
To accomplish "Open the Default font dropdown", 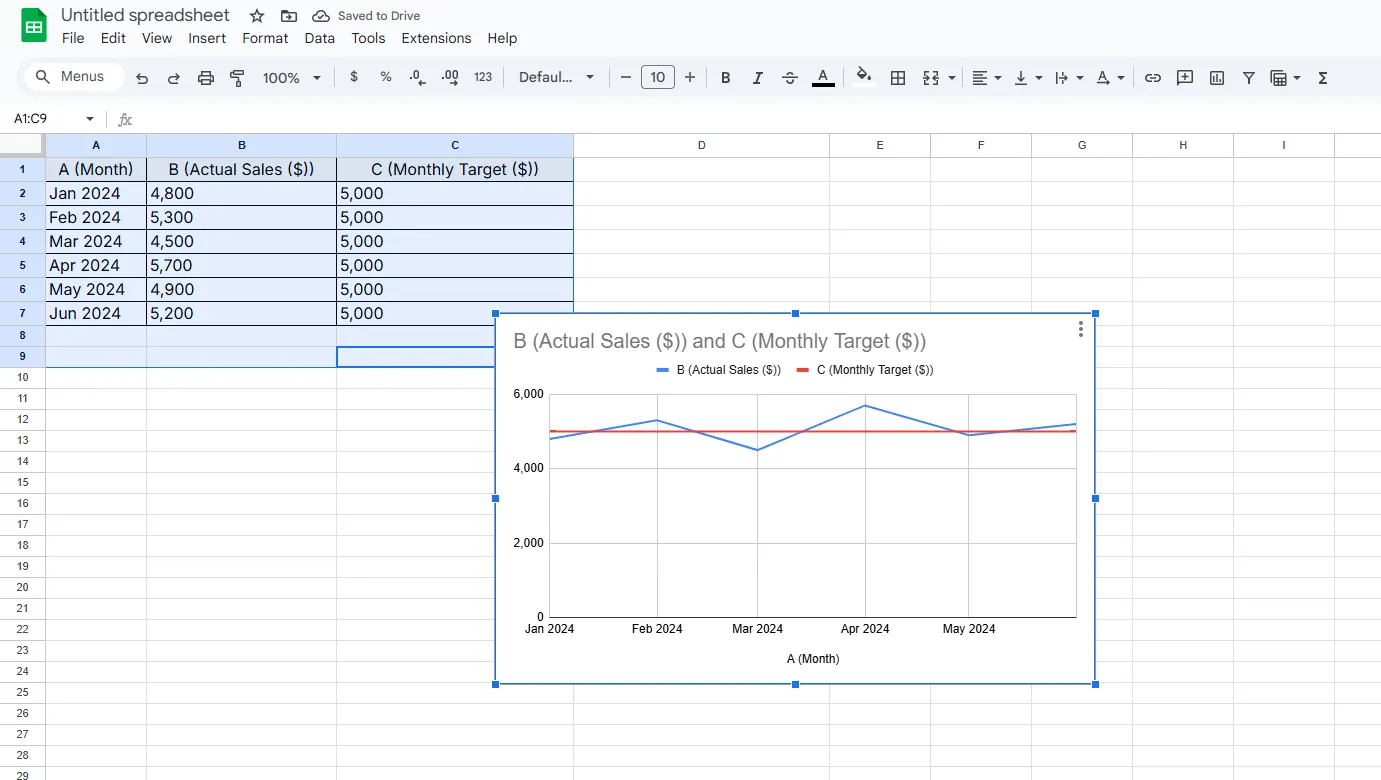I will click(x=556, y=78).
